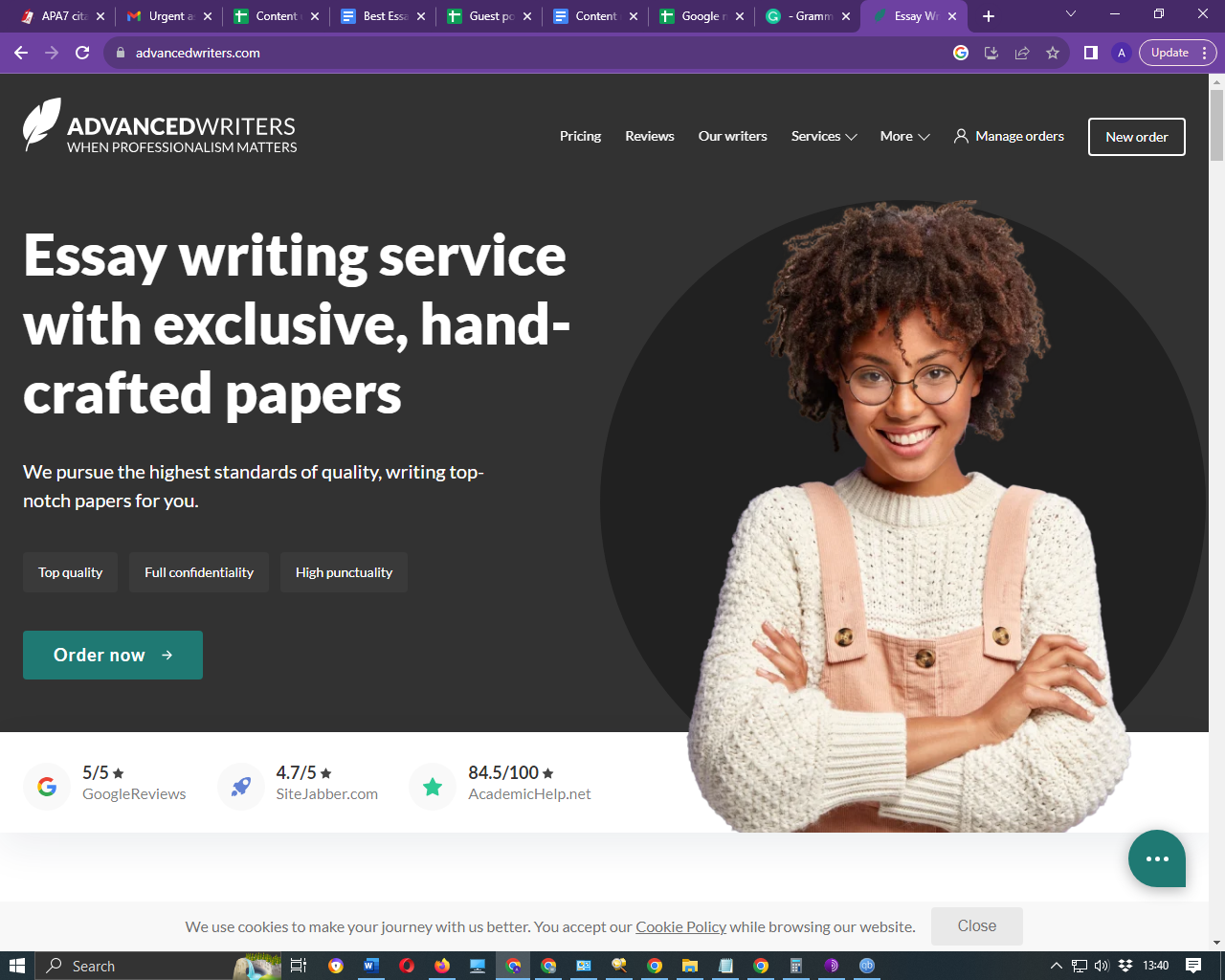Expand the Services dropdown menu

824,136
